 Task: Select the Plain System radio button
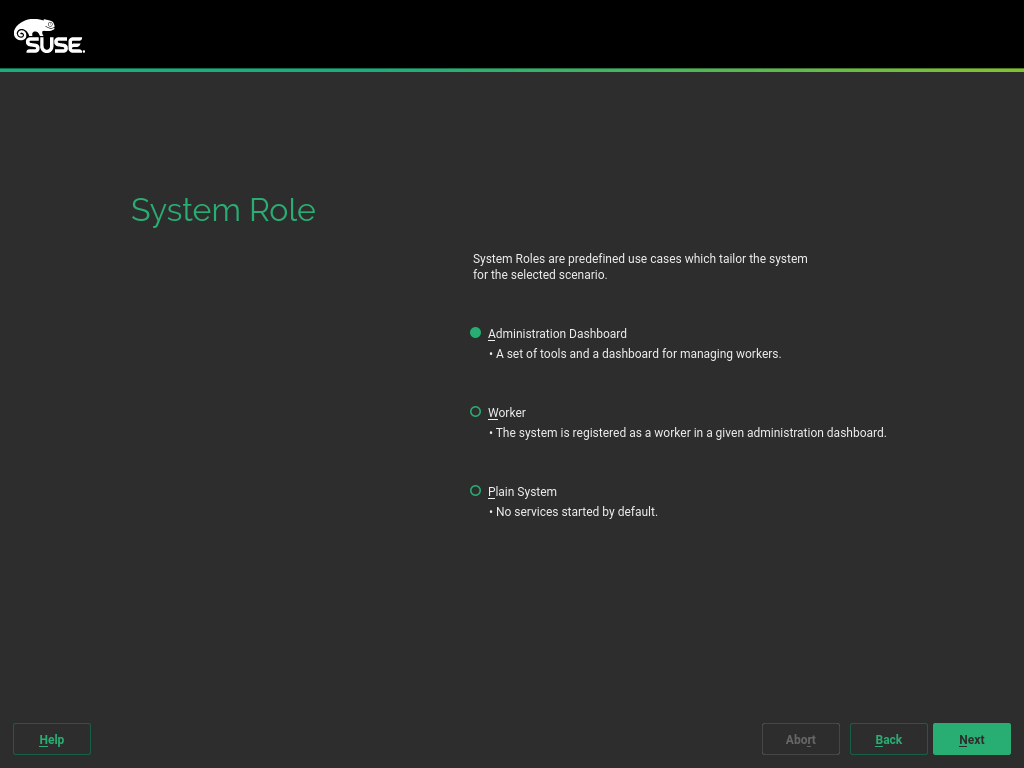point(476,491)
